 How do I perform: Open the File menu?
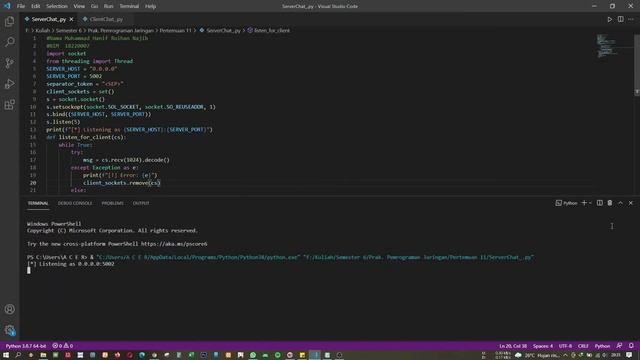click(21, 6)
